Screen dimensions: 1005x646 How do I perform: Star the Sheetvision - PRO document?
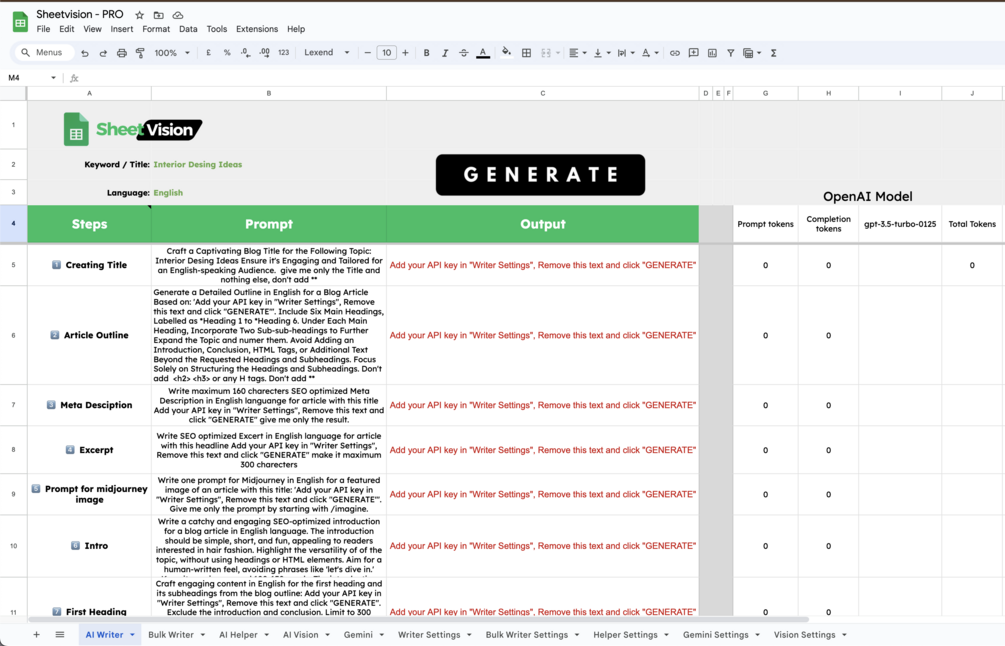click(140, 15)
